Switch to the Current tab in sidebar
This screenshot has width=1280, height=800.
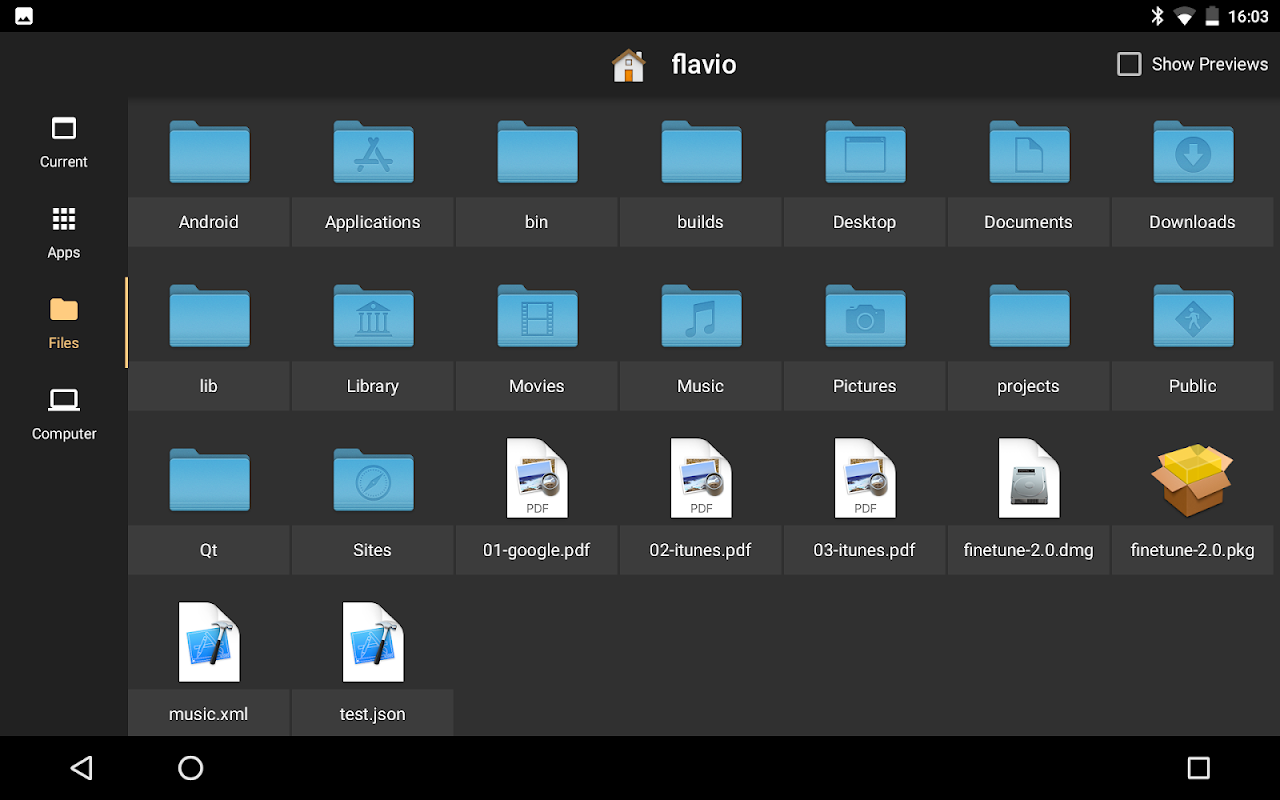(64, 142)
